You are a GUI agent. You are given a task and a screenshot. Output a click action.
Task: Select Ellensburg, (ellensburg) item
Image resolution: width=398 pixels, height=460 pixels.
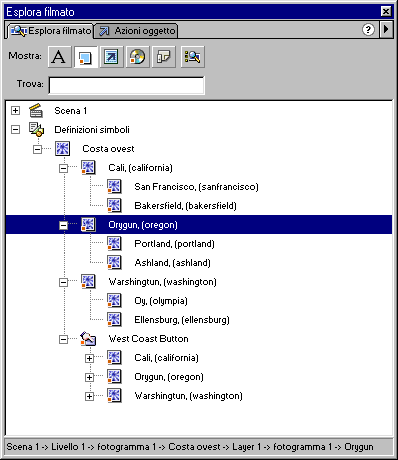click(x=182, y=320)
